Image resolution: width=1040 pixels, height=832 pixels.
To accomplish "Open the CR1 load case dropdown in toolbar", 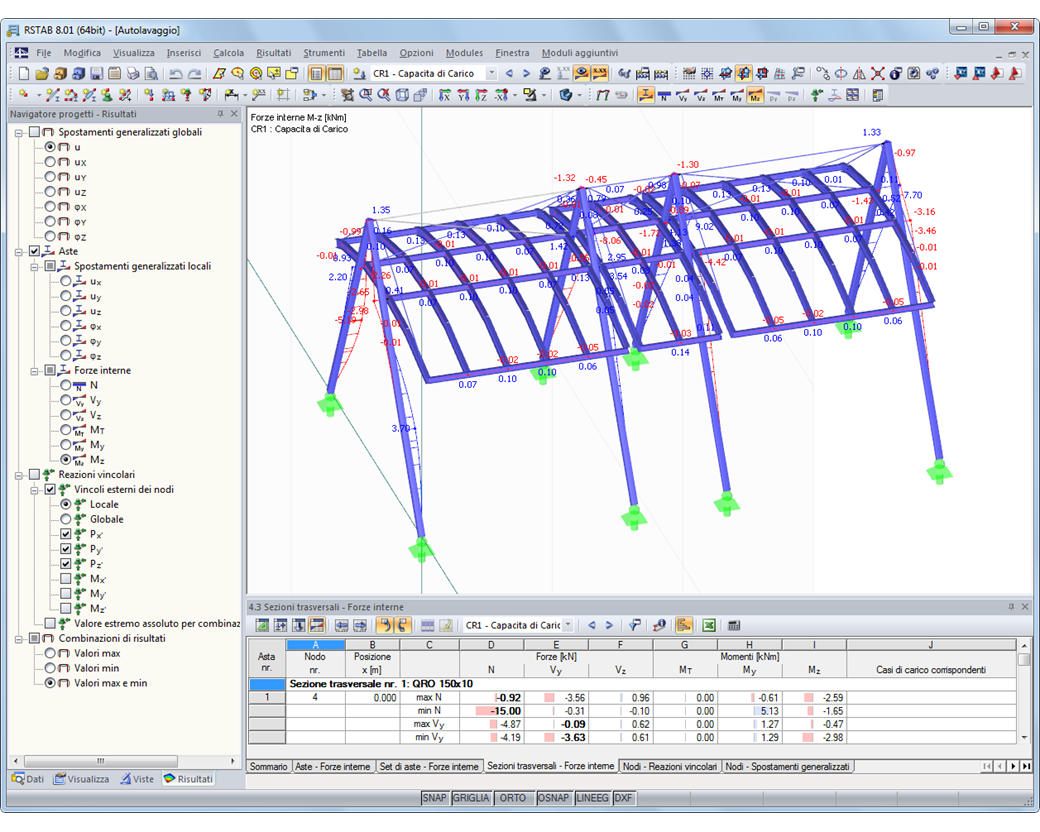I will point(491,74).
